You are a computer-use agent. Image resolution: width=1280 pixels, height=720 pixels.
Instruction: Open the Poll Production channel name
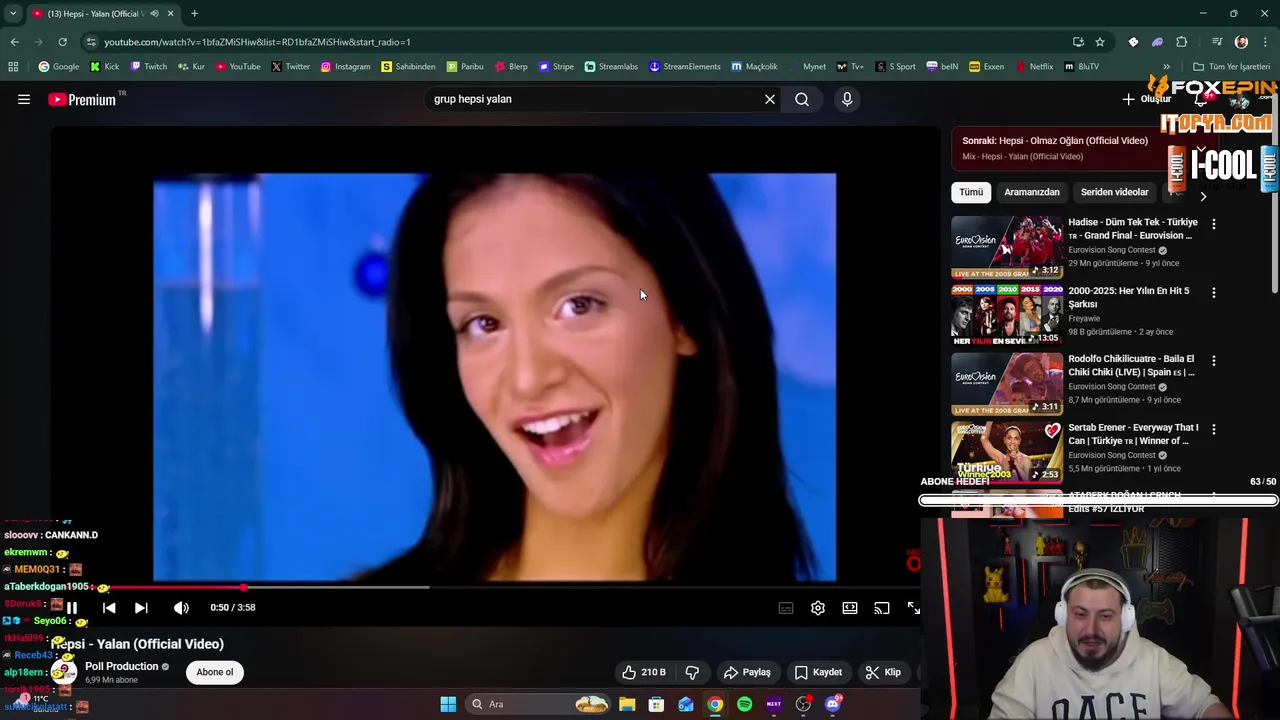122,666
